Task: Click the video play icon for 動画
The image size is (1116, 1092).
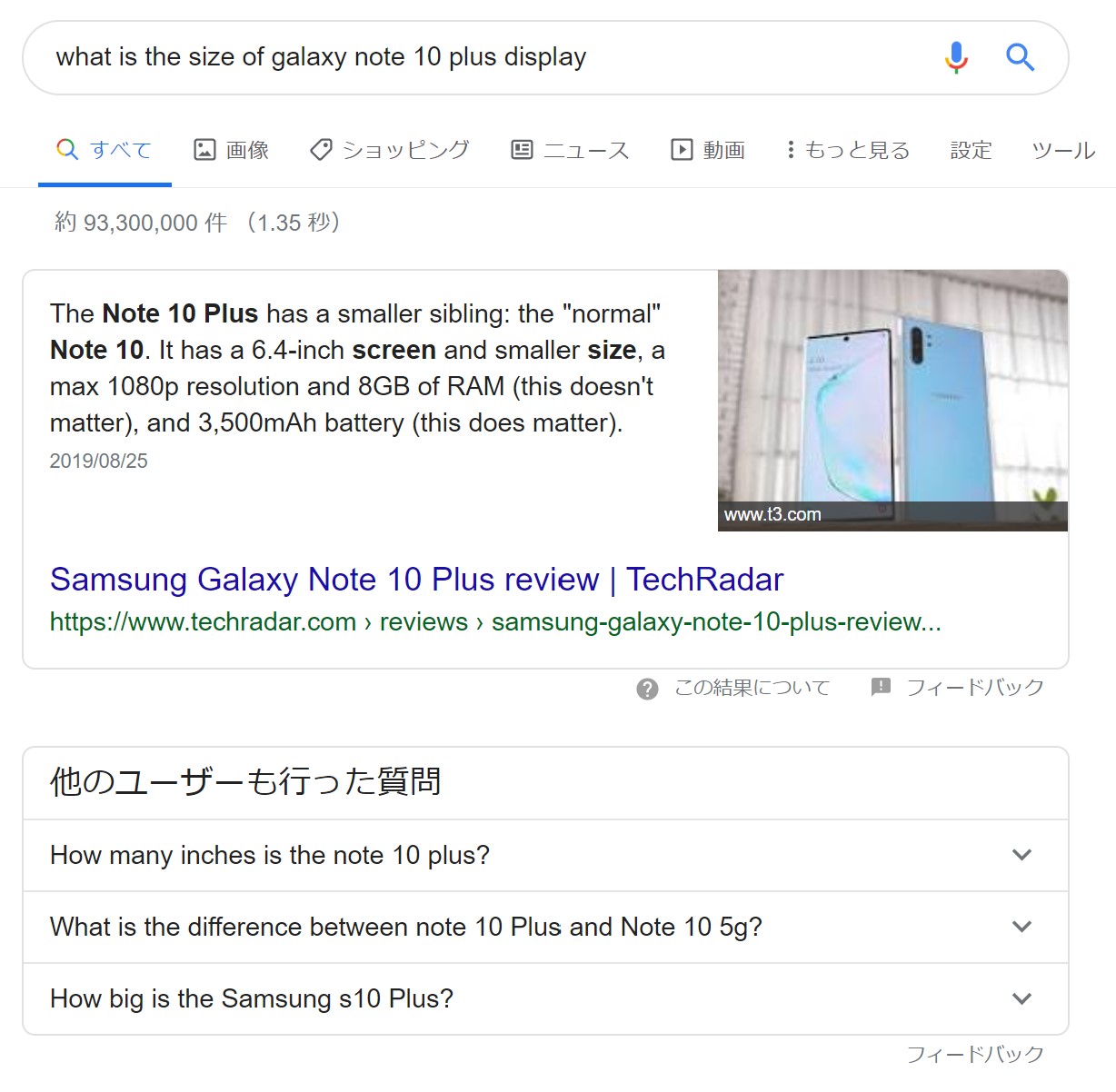Action: [682, 150]
